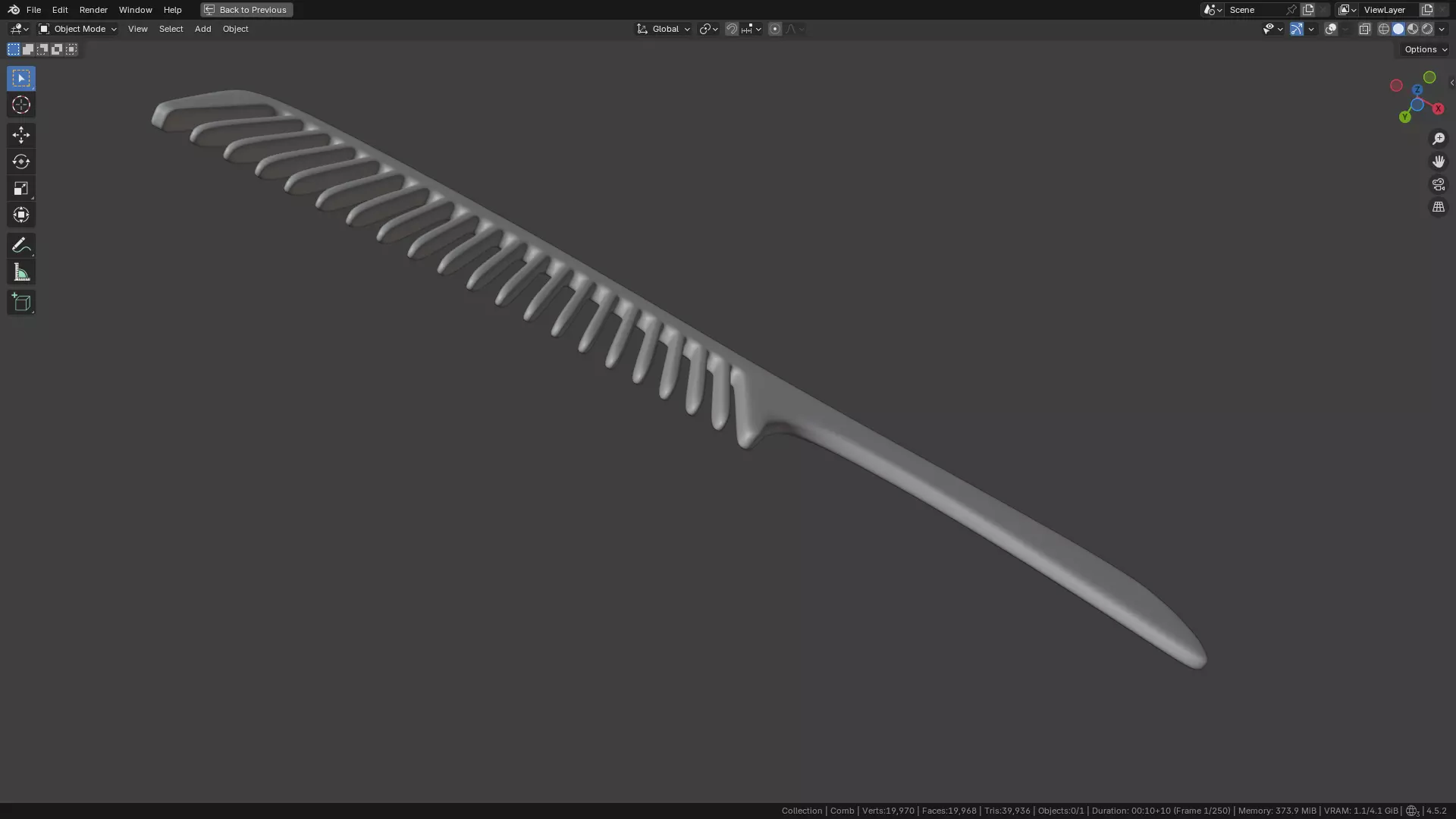
Task: Choose the Move tool
Action: click(21, 135)
